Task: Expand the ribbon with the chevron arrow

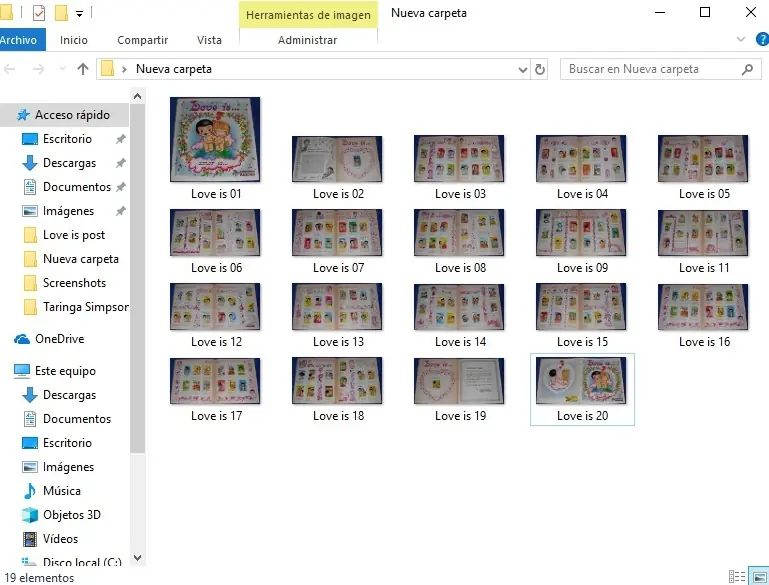Action: point(741,39)
